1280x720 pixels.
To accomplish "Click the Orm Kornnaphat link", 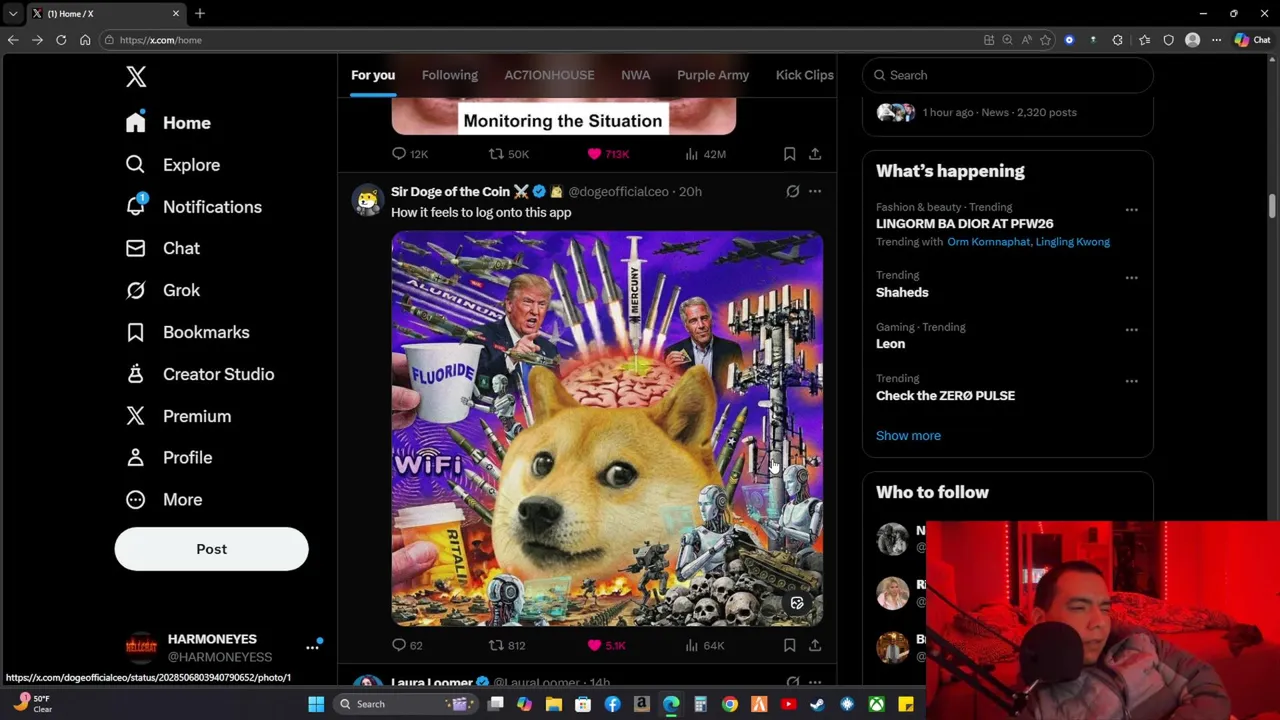I will (989, 242).
